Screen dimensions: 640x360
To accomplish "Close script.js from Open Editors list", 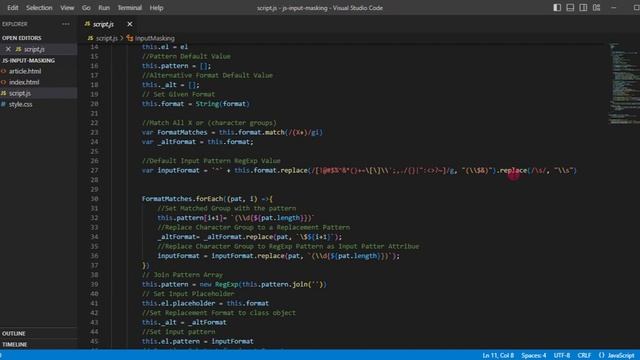I will point(8,49).
